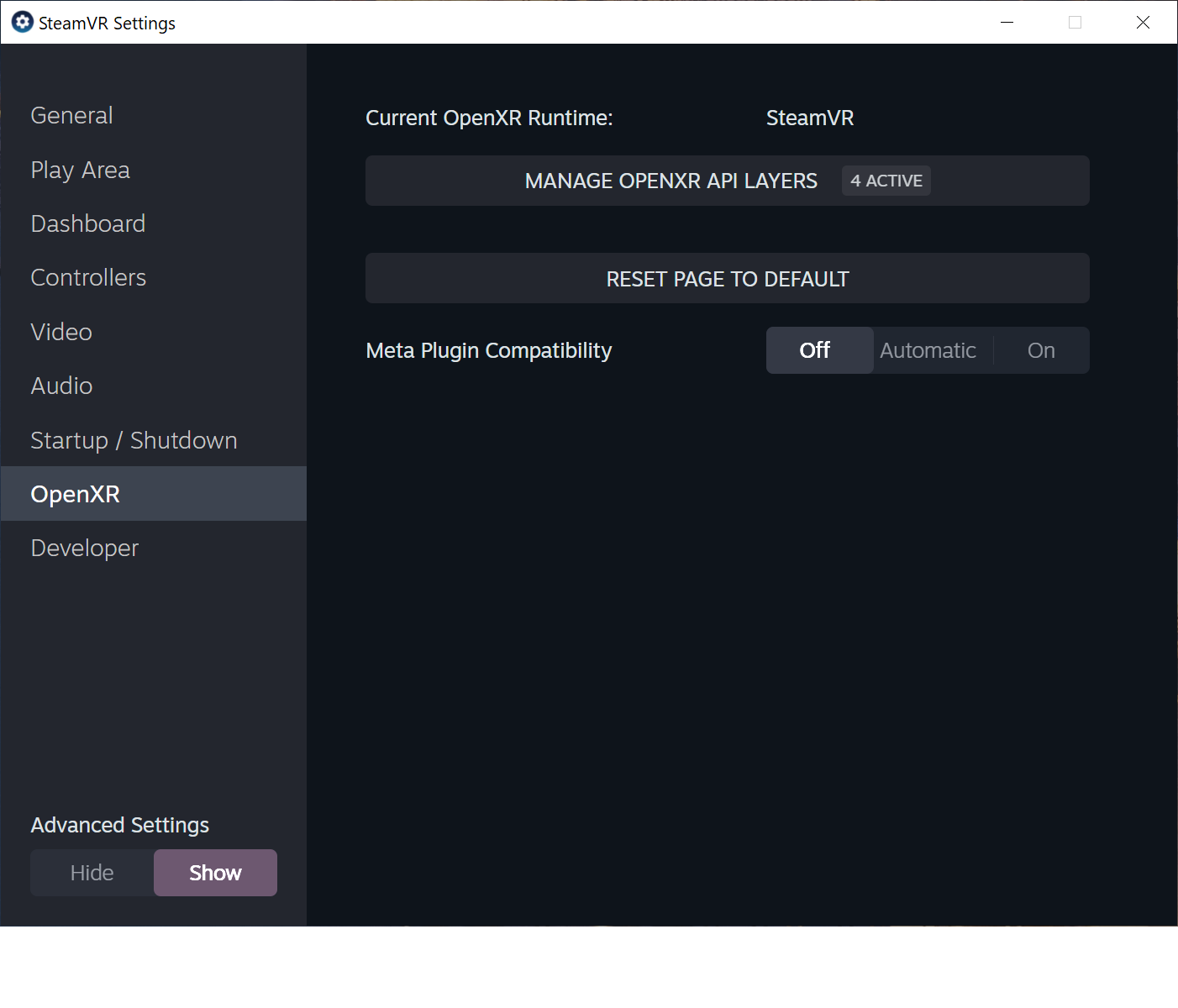
Task: Click the SteamVR title bar icon
Action: pyautogui.click(x=22, y=22)
